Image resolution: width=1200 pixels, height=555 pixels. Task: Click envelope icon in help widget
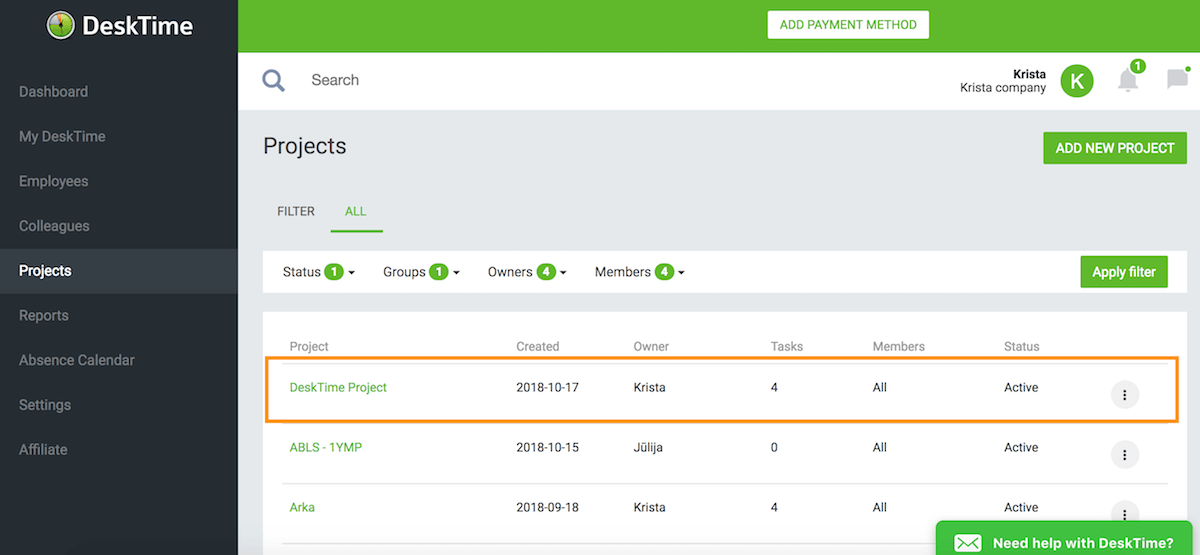tap(967, 543)
